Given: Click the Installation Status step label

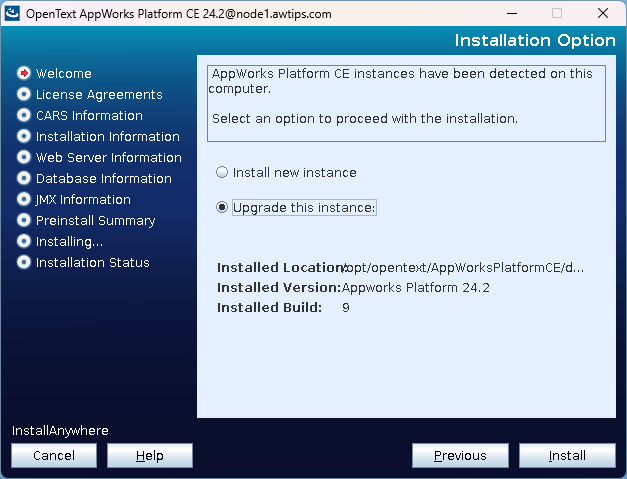Looking at the screenshot, I should (x=92, y=262).
